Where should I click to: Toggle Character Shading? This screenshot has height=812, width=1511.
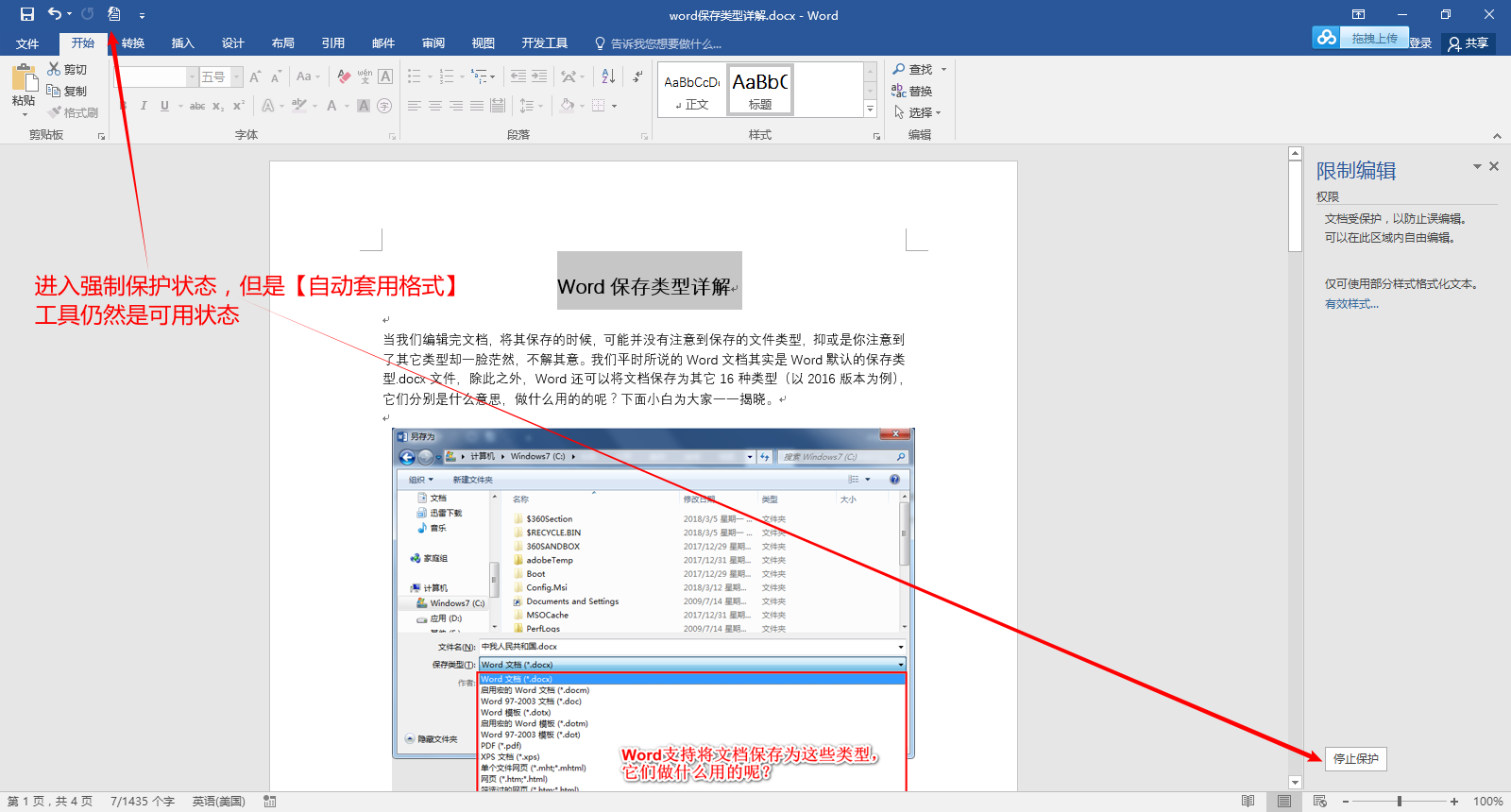click(x=364, y=106)
